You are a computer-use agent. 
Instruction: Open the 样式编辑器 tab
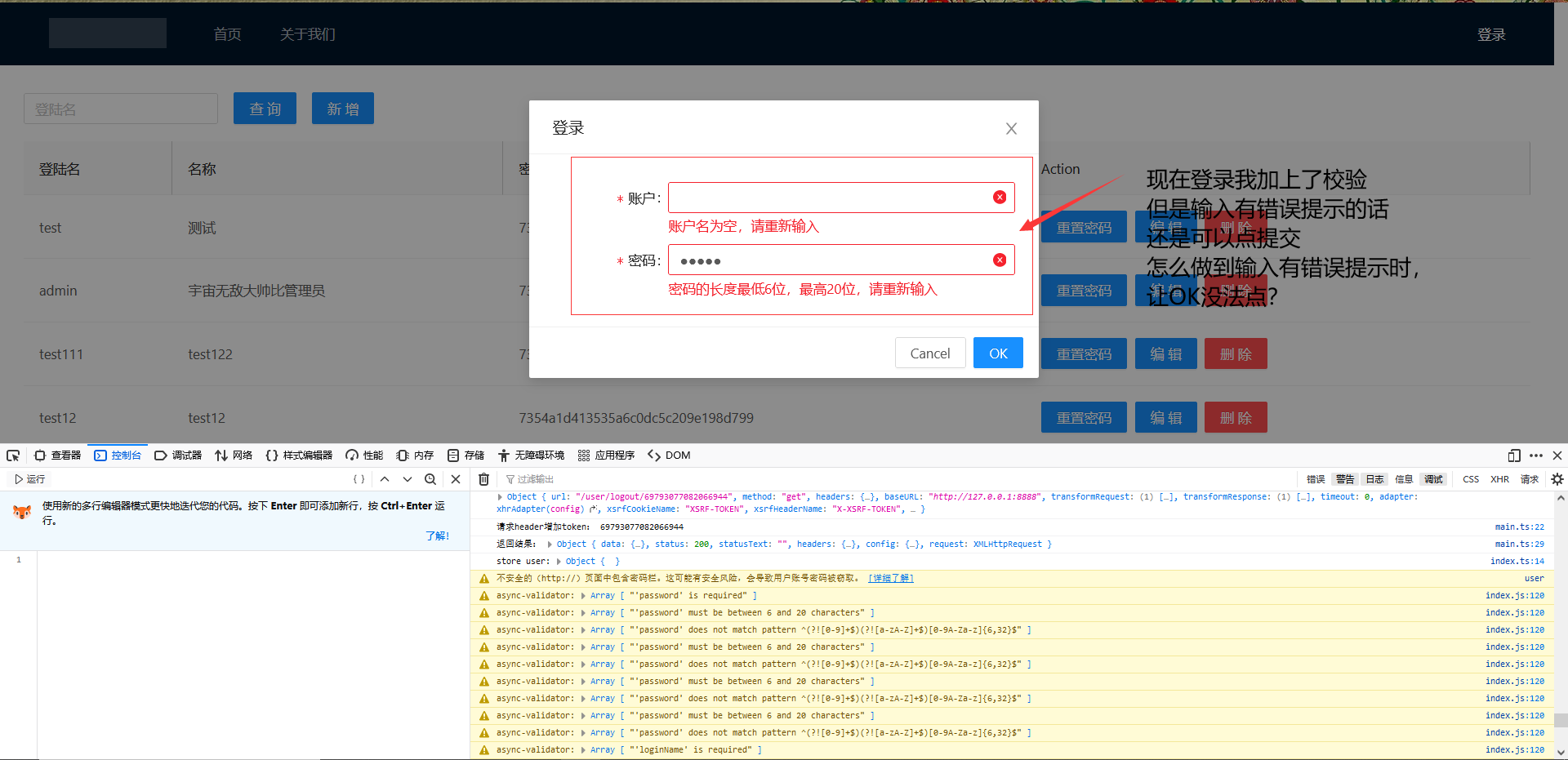click(x=299, y=456)
